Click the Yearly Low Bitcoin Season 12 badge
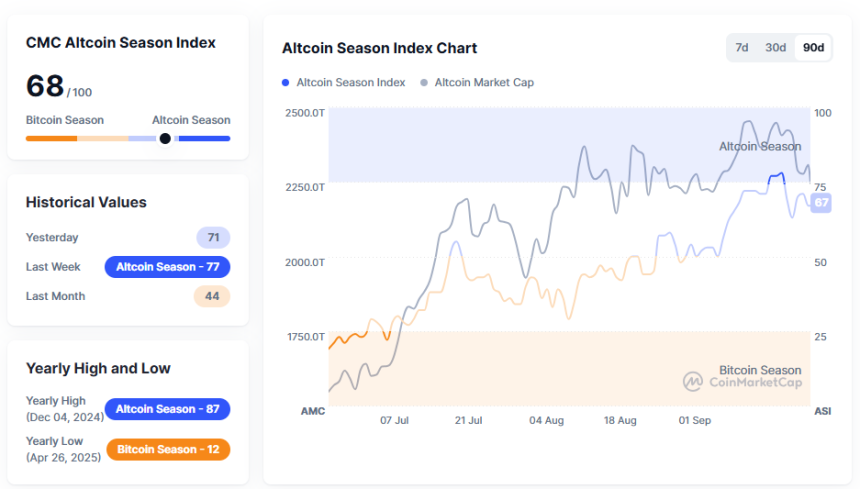Screen dimensions: 860x489 coord(167,449)
